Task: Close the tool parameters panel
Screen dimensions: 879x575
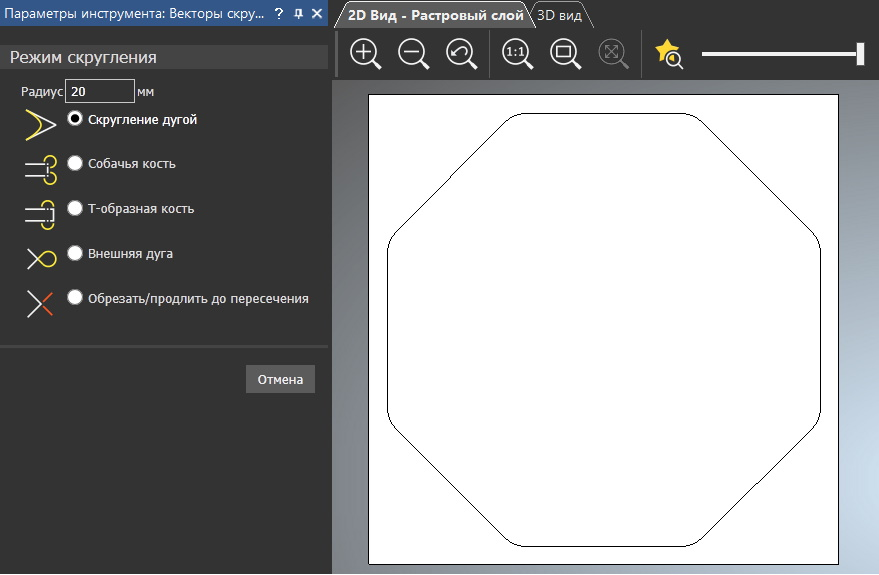Action: [x=317, y=14]
